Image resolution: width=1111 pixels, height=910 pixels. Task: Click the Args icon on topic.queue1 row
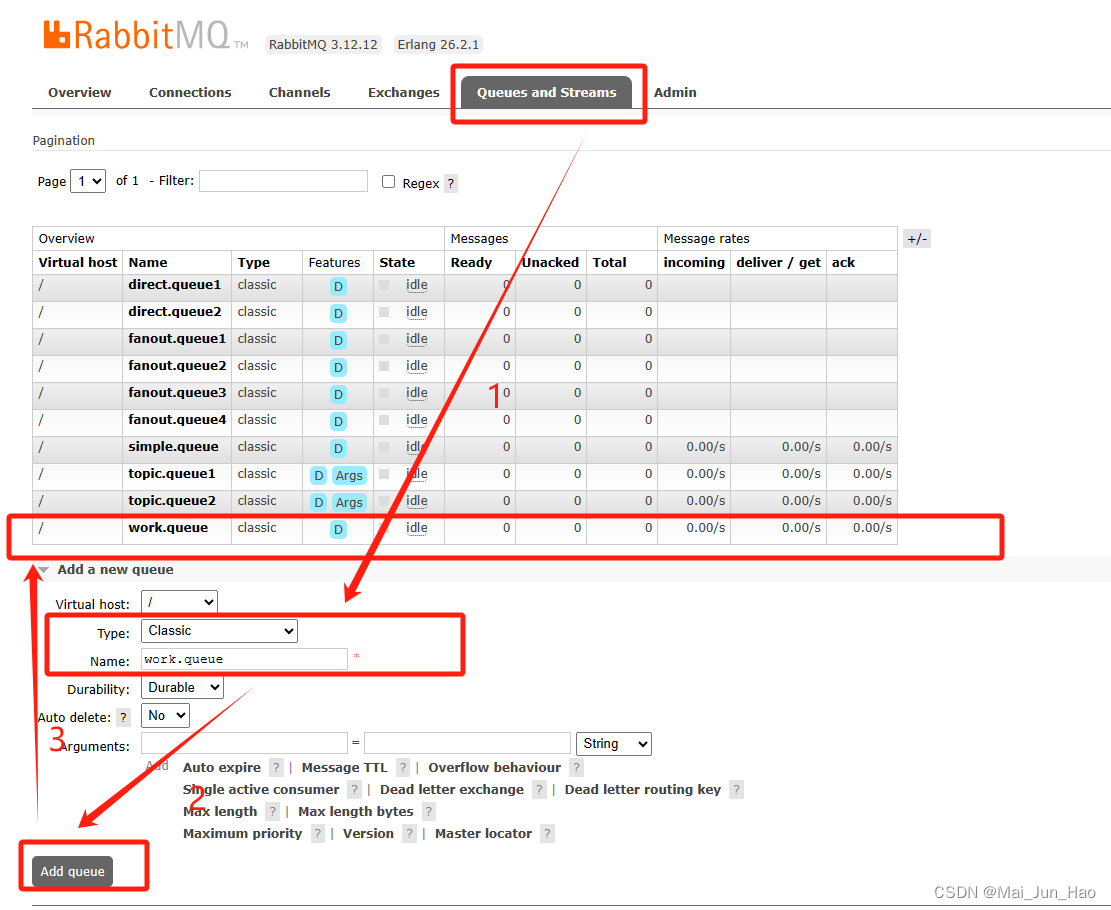tap(349, 475)
